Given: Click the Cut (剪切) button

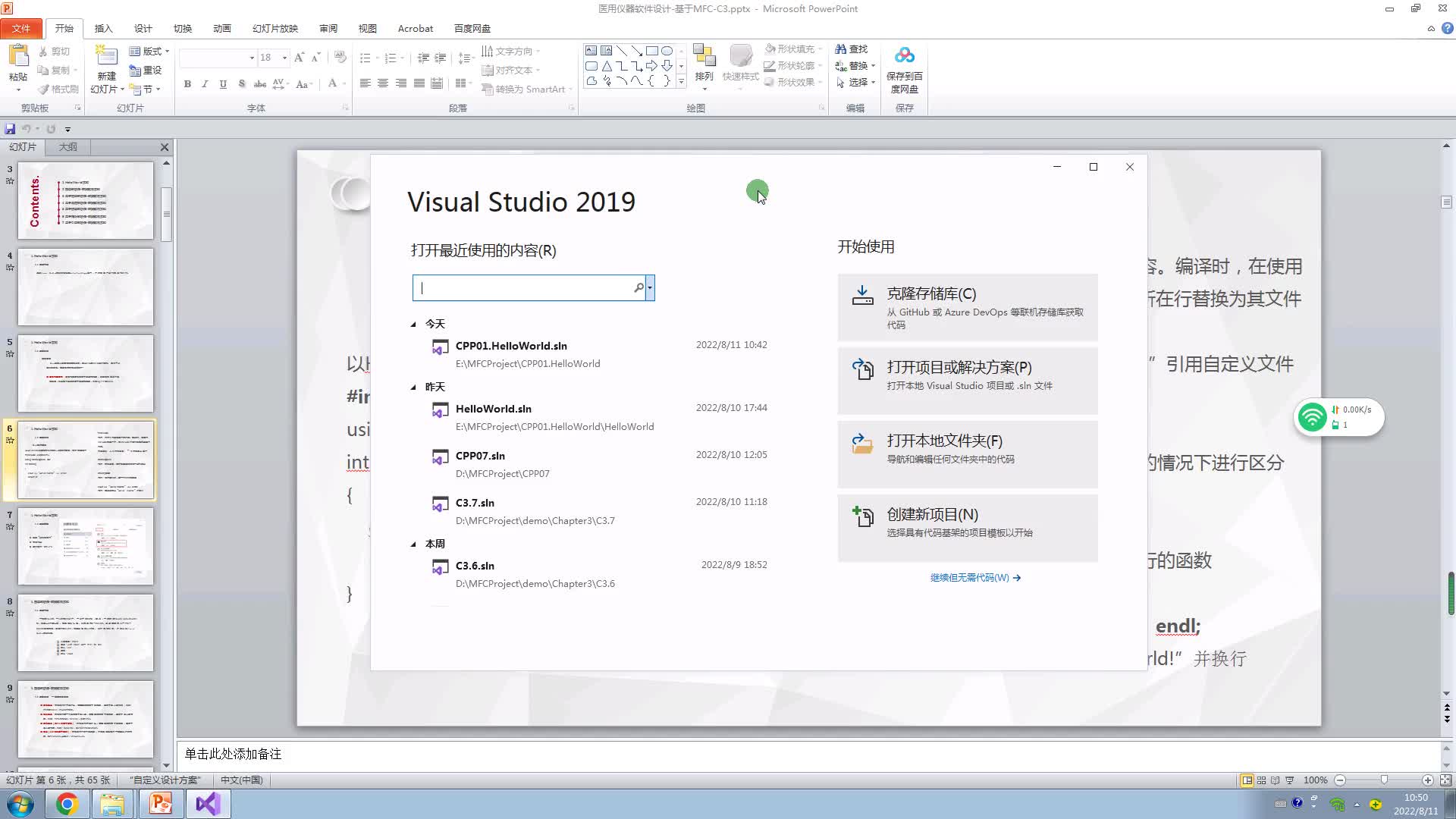Looking at the screenshot, I should point(54,52).
